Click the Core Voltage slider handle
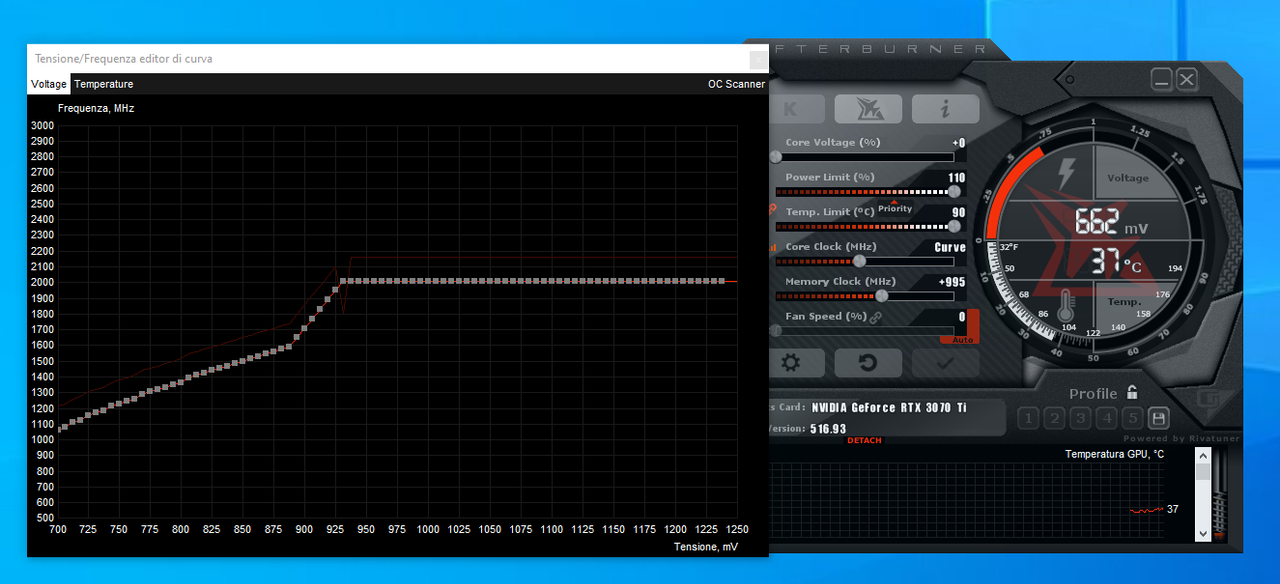Screen dimensions: 1280x584 [x=775, y=156]
